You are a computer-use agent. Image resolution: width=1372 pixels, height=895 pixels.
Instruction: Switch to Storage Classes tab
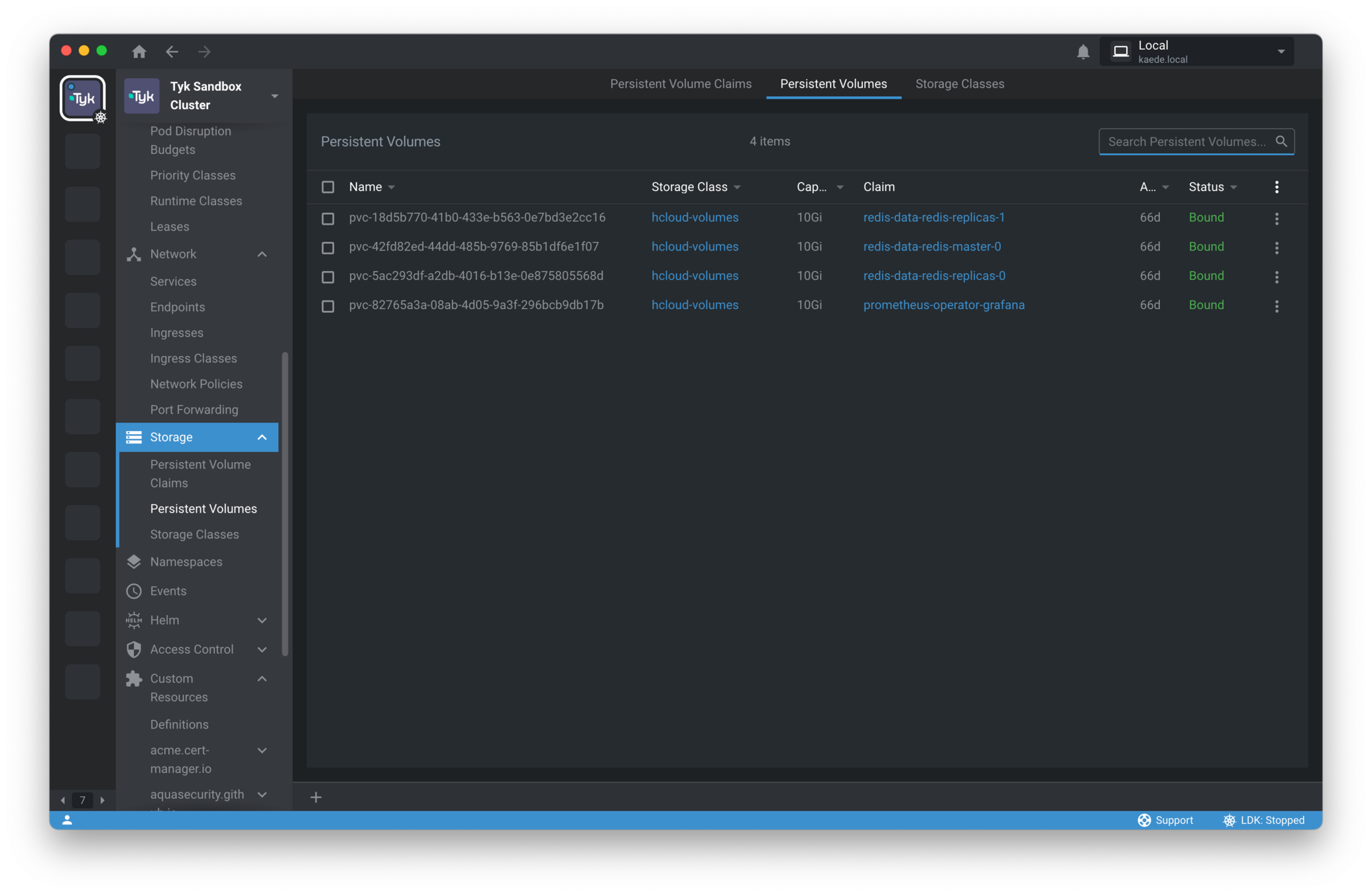click(959, 84)
